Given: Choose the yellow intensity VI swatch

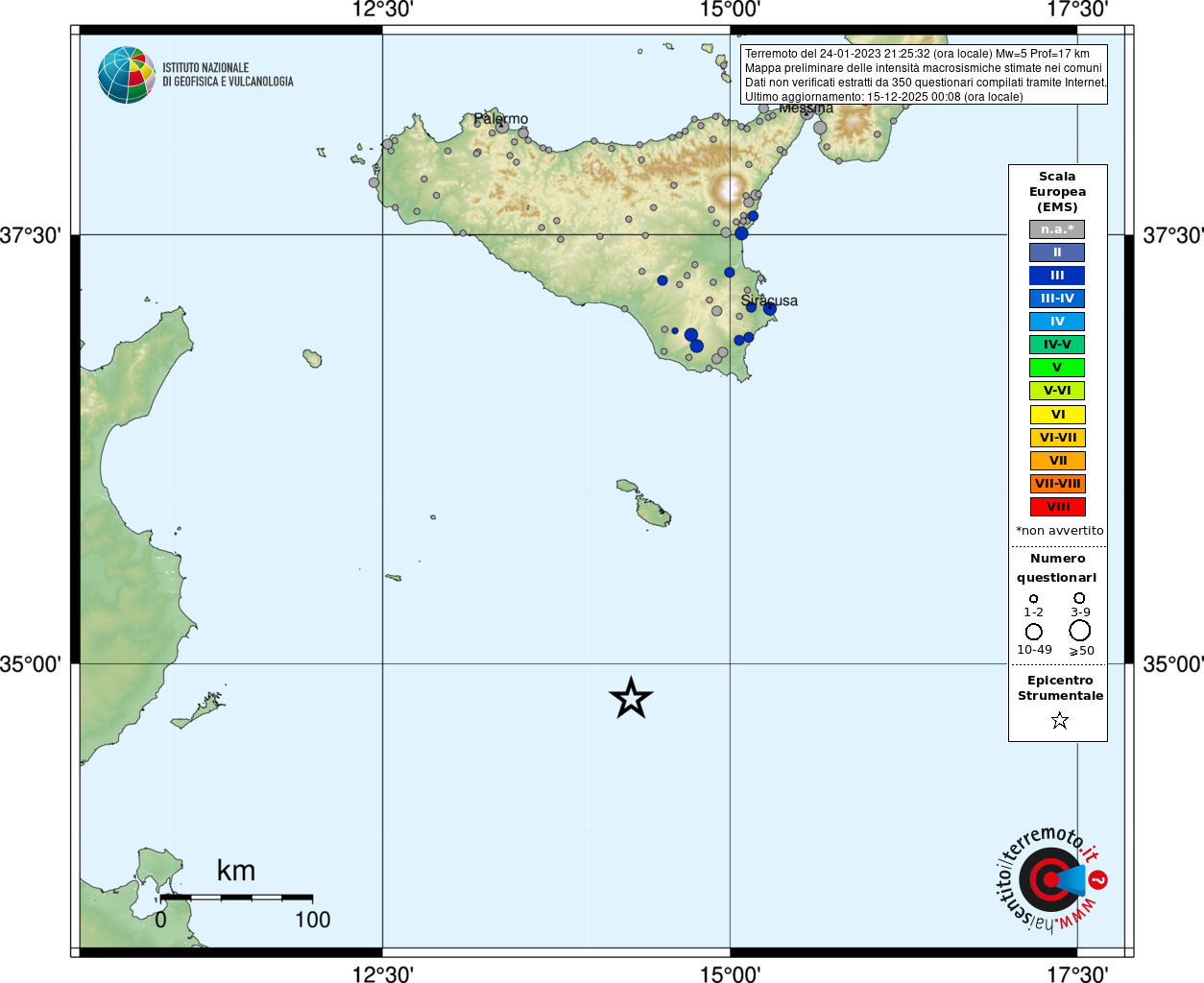Looking at the screenshot, I should (x=1057, y=415).
